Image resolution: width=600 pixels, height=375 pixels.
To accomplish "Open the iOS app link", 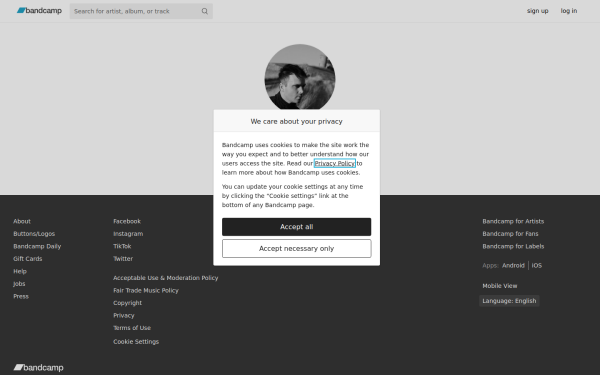I will click(x=536, y=265).
